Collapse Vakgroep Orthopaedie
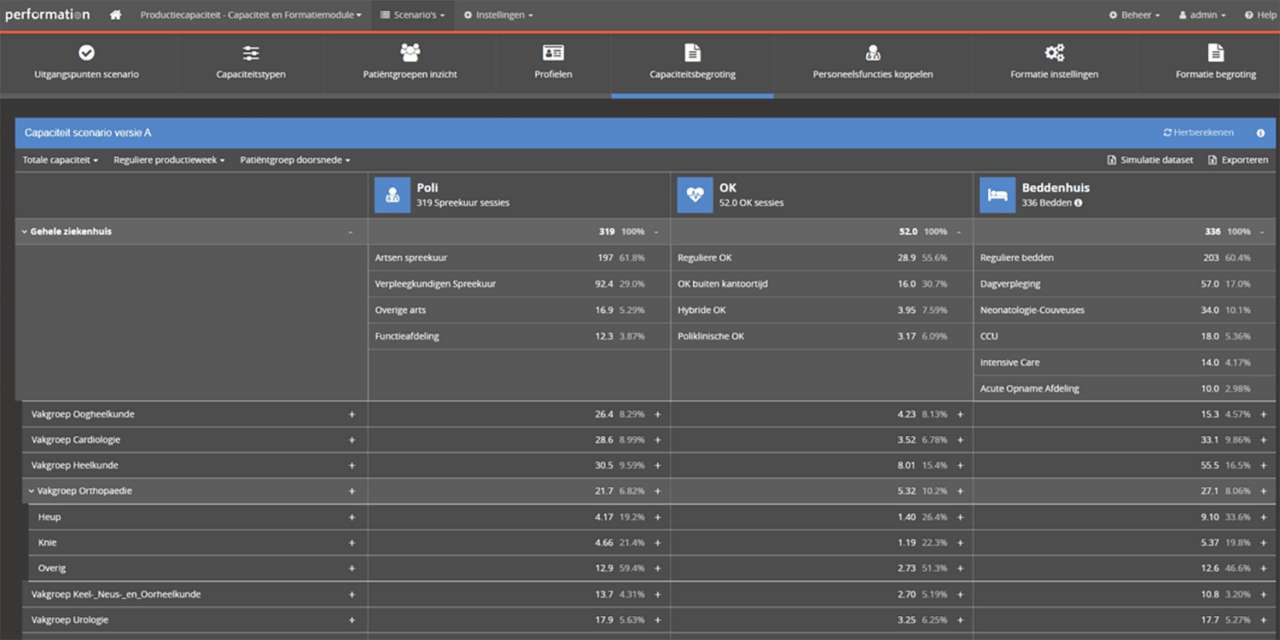1280x640 pixels. (x=31, y=491)
